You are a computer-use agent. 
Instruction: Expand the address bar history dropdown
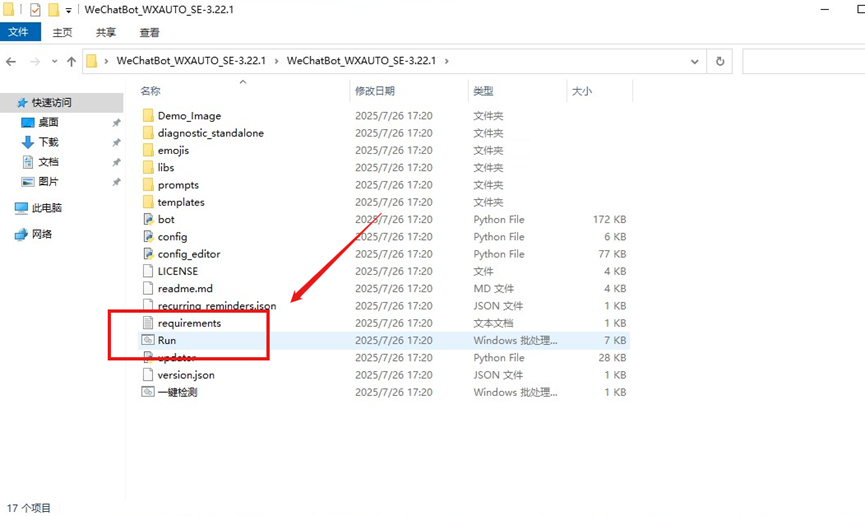point(695,61)
